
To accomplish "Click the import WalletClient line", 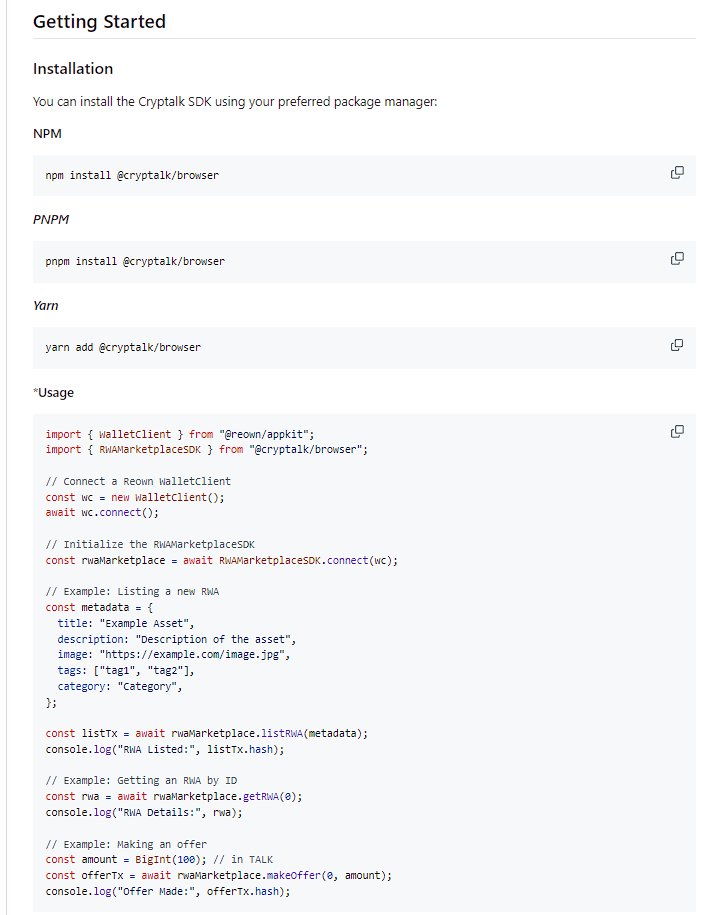I will 180,434.
